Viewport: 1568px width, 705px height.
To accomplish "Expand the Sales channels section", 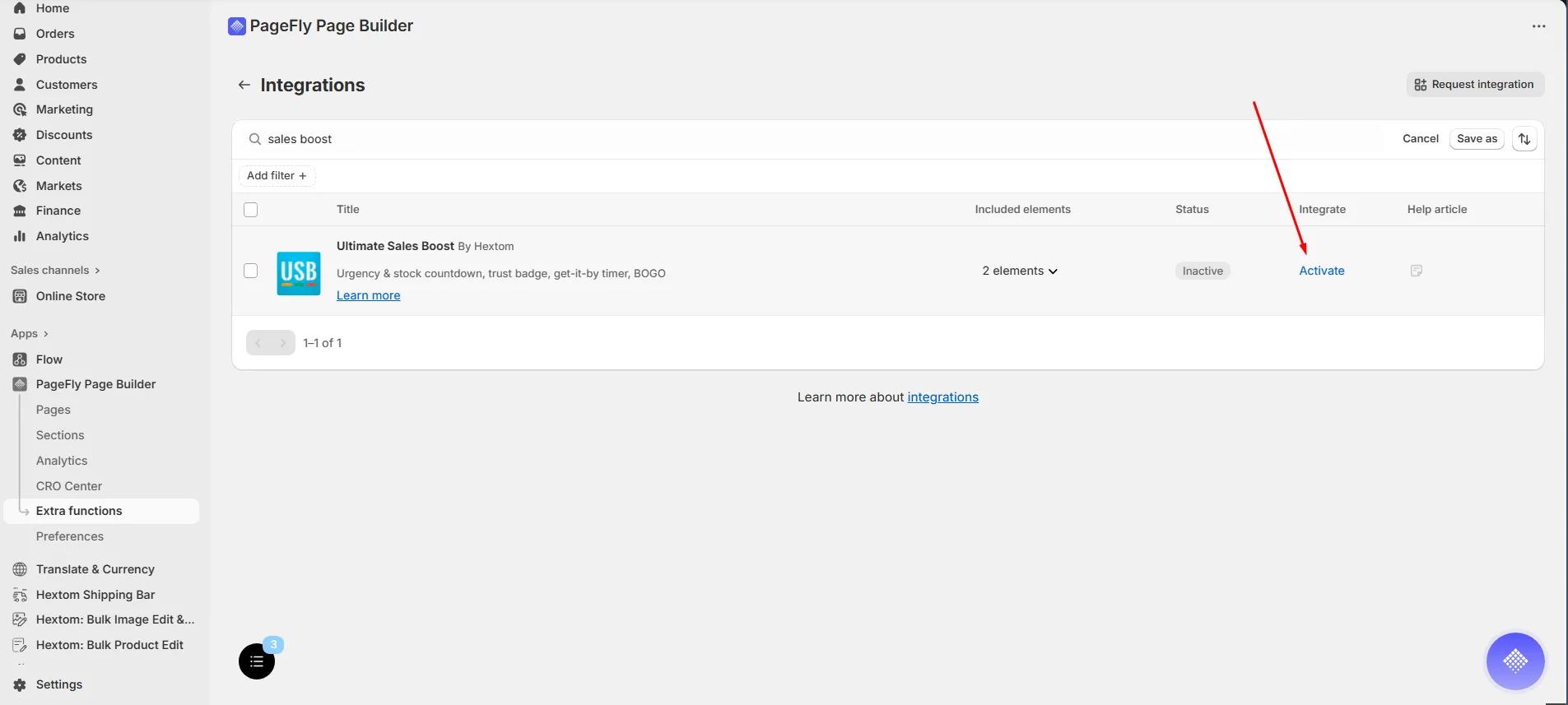I will [55, 270].
